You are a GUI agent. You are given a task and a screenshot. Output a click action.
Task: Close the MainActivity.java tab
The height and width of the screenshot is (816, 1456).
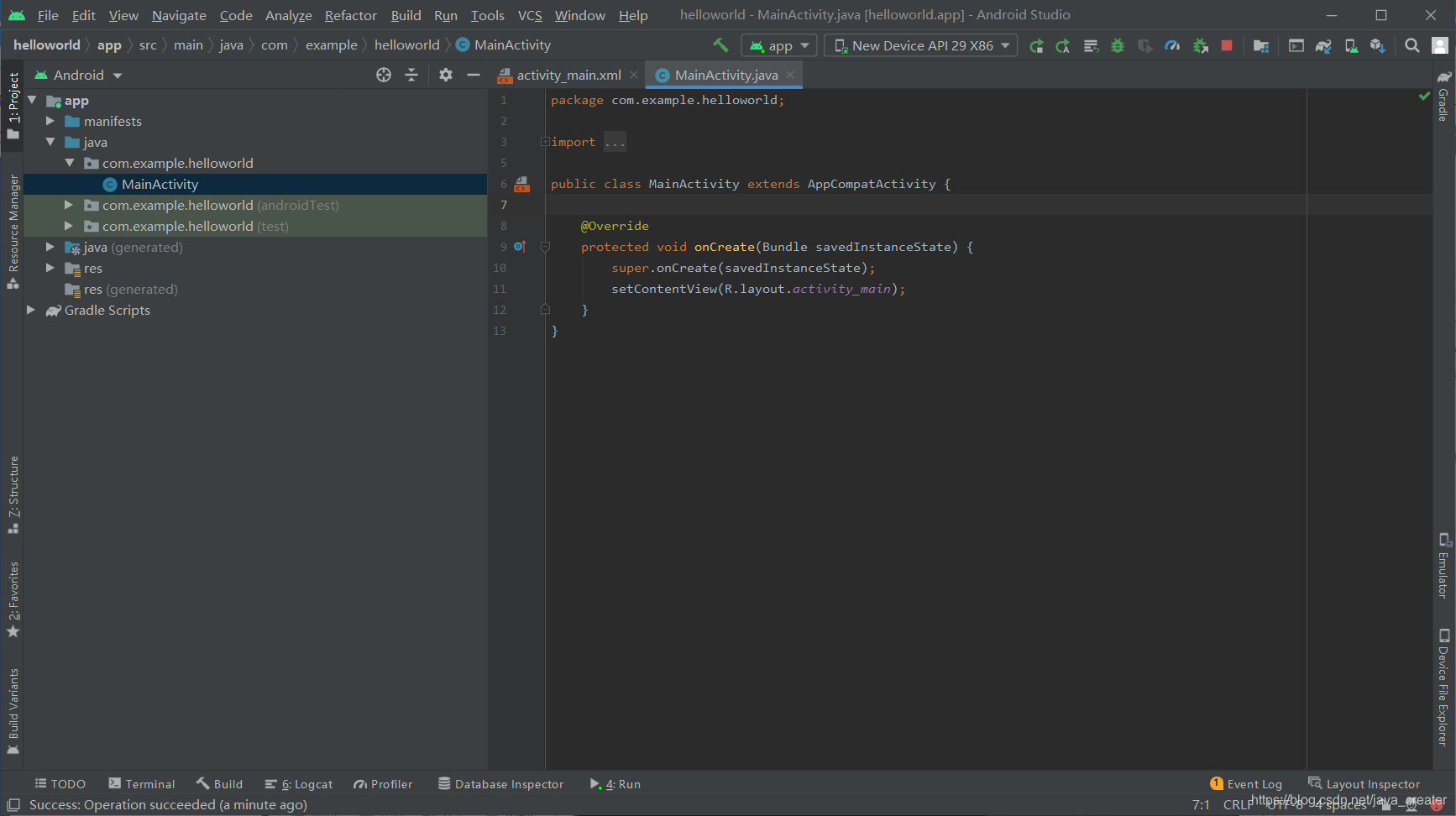[x=790, y=75]
